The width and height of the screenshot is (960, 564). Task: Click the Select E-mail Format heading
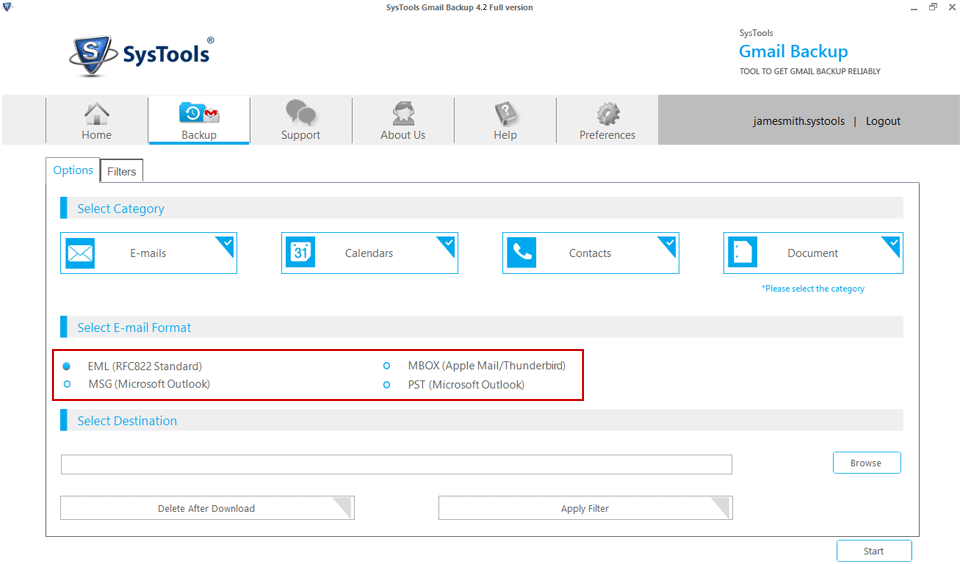(x=134, y=328)
